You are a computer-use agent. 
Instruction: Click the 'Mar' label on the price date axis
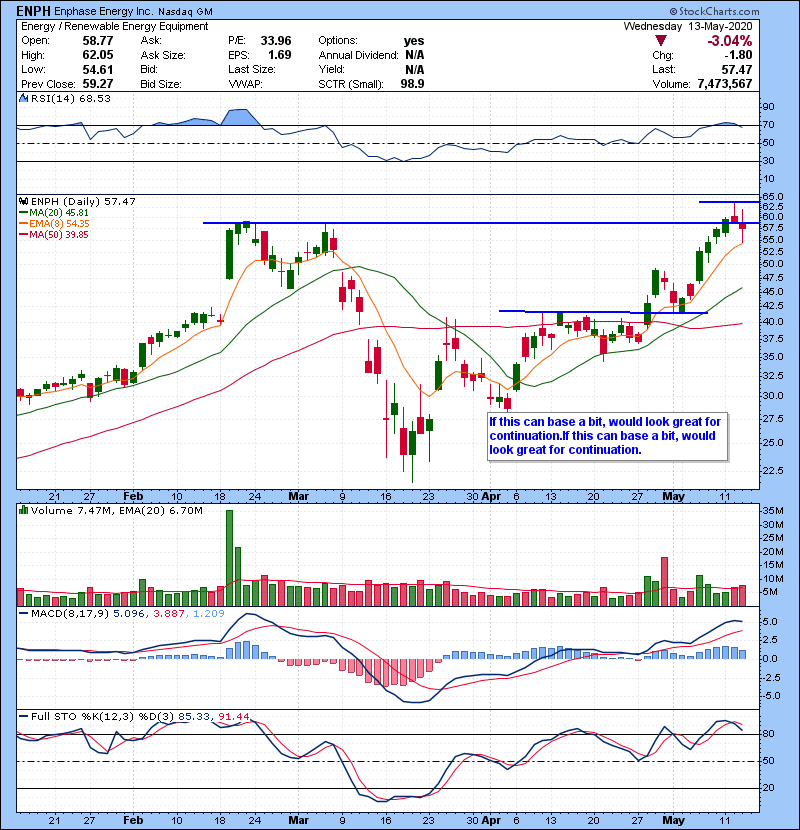[299, 497]
